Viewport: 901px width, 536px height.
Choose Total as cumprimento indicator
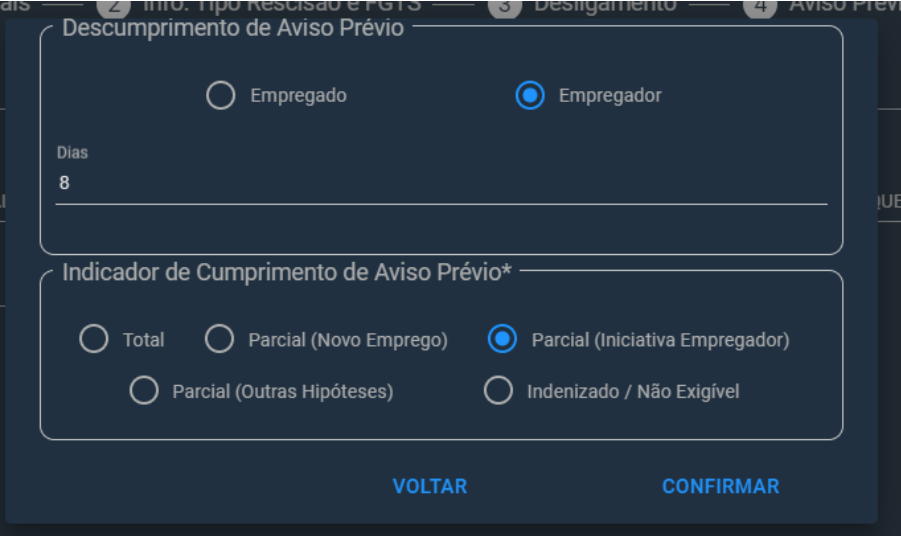[x=94, y=339]
